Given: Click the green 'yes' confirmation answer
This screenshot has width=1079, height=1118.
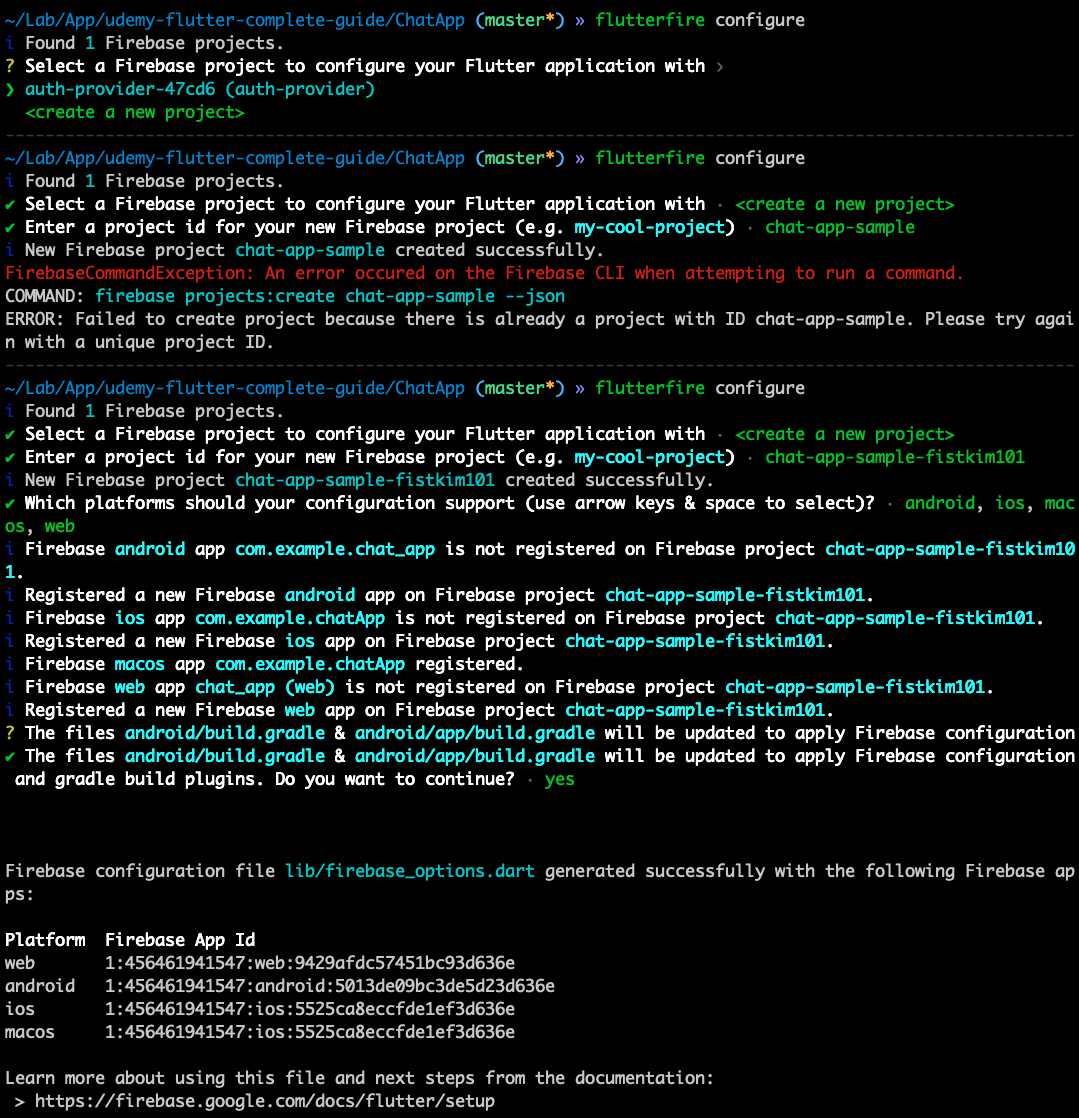Looking at the screenshot, I should point(559,779).
